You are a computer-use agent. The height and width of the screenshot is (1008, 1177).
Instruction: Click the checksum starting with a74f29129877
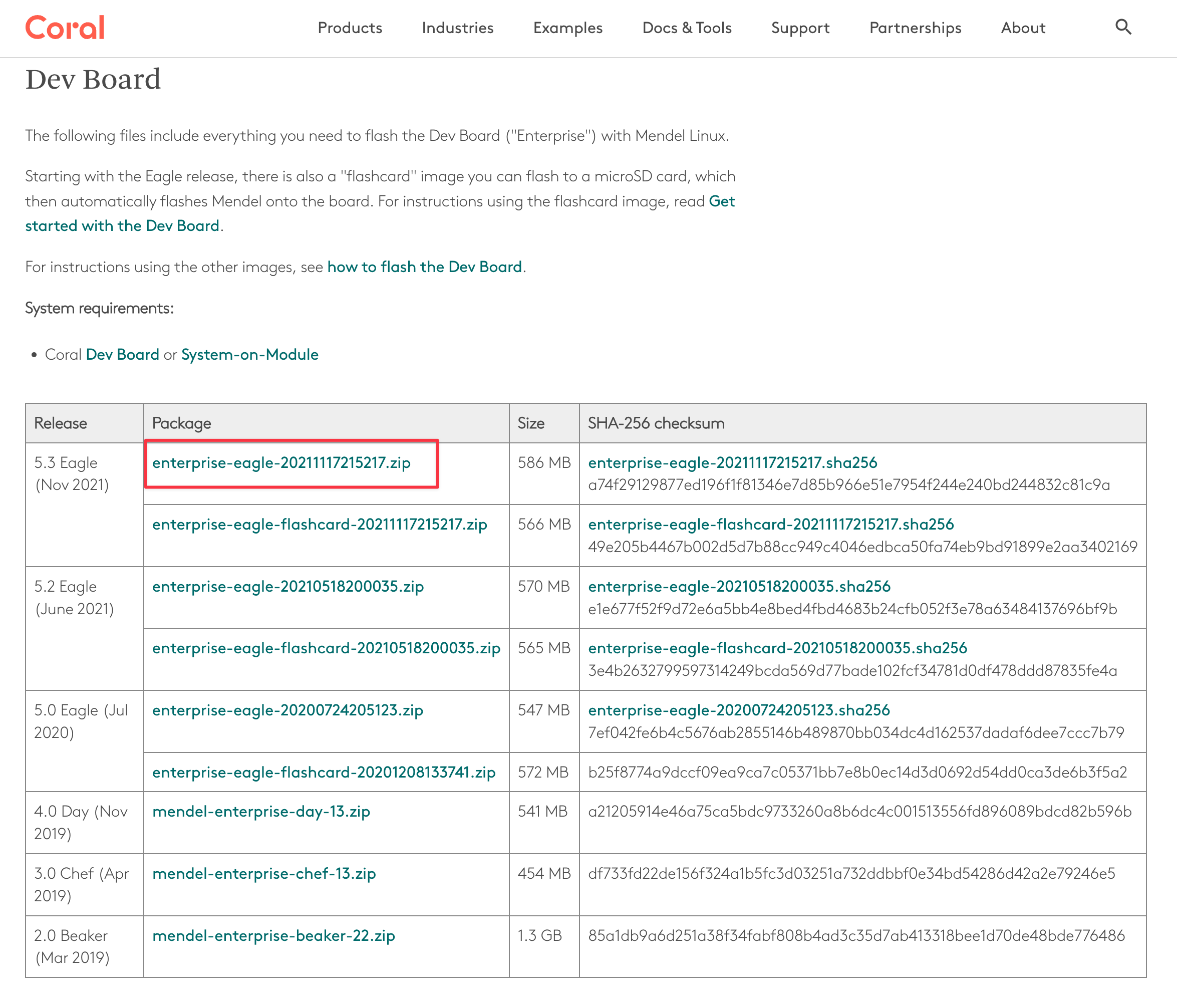(x=848, y=485)
